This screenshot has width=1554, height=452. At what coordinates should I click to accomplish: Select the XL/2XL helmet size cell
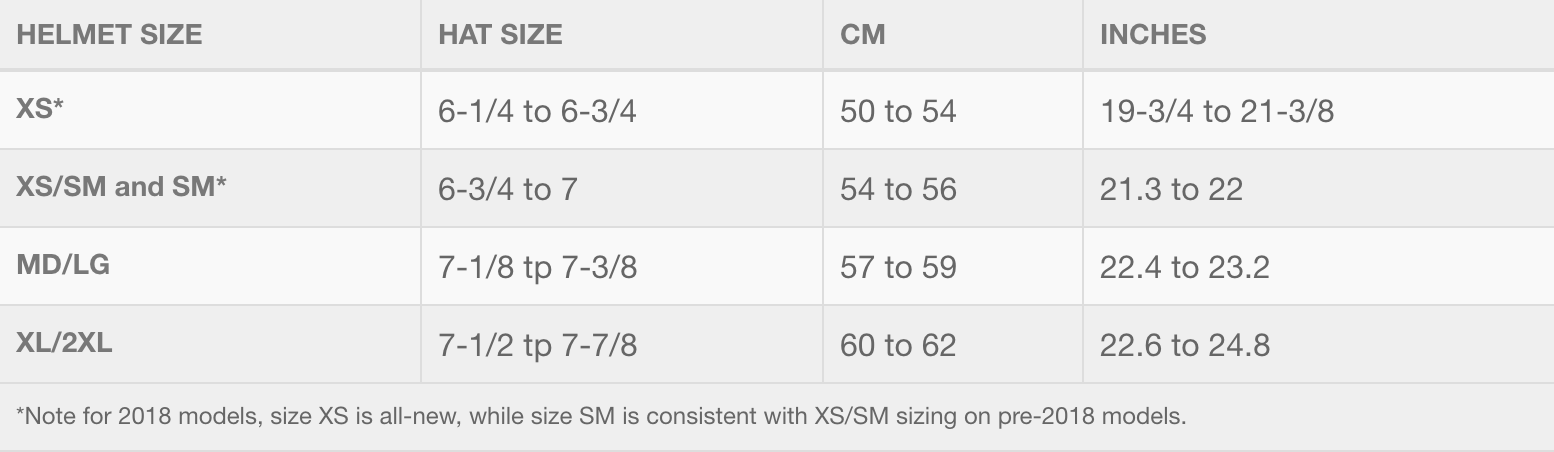tap(64, 343)
